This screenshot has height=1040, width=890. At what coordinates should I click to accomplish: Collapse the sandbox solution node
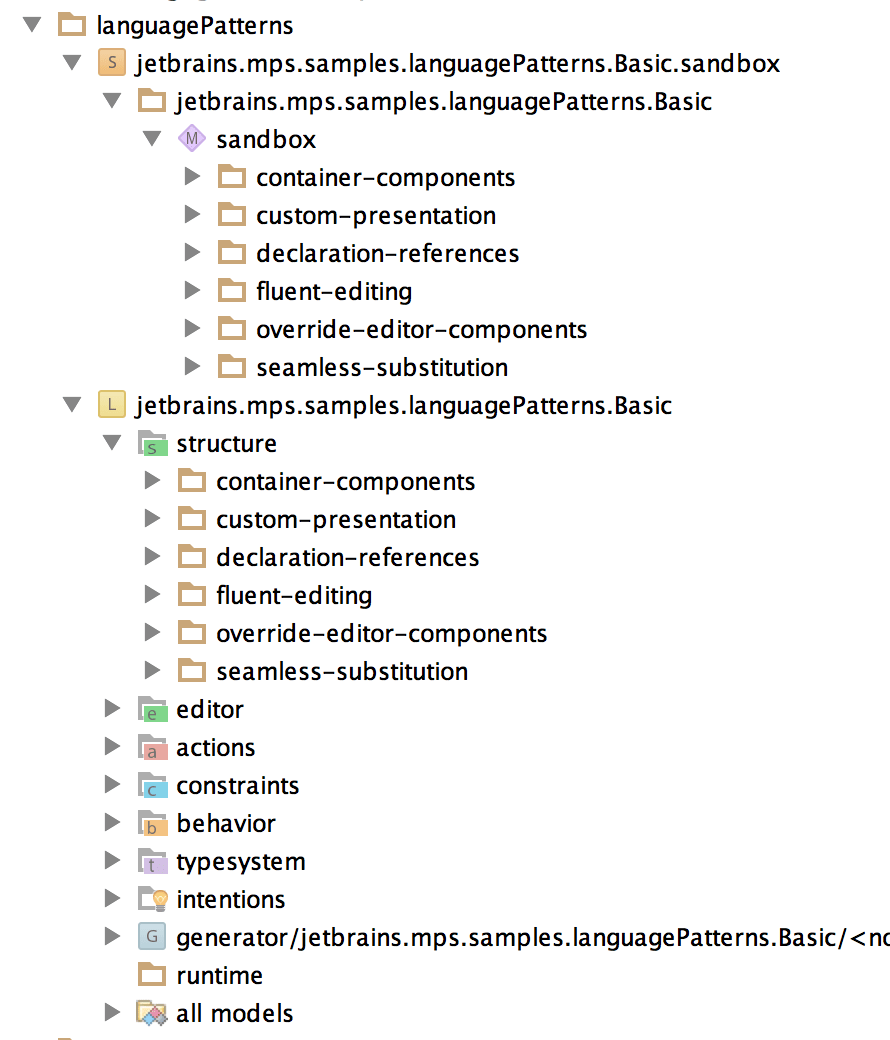coord(71,63)
